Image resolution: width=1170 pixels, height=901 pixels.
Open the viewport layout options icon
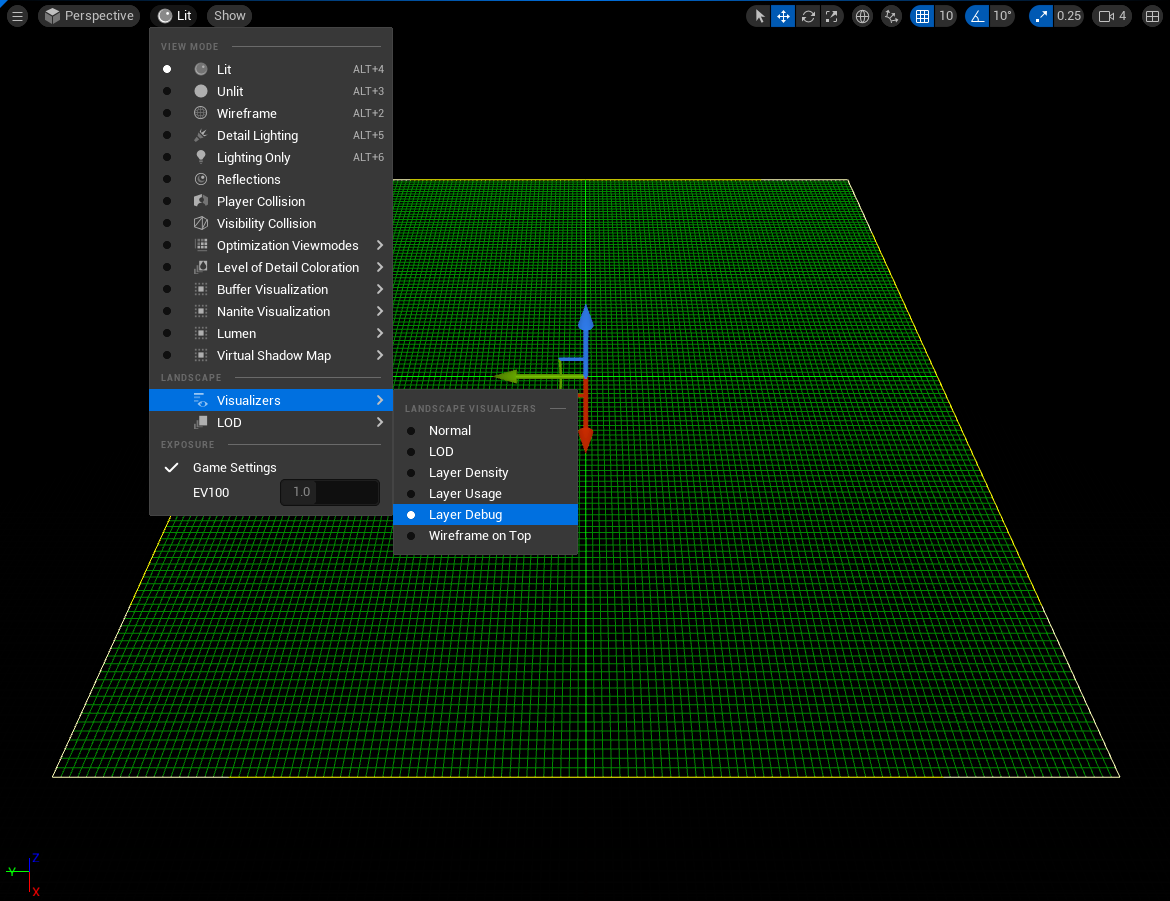pos(1152,15)
